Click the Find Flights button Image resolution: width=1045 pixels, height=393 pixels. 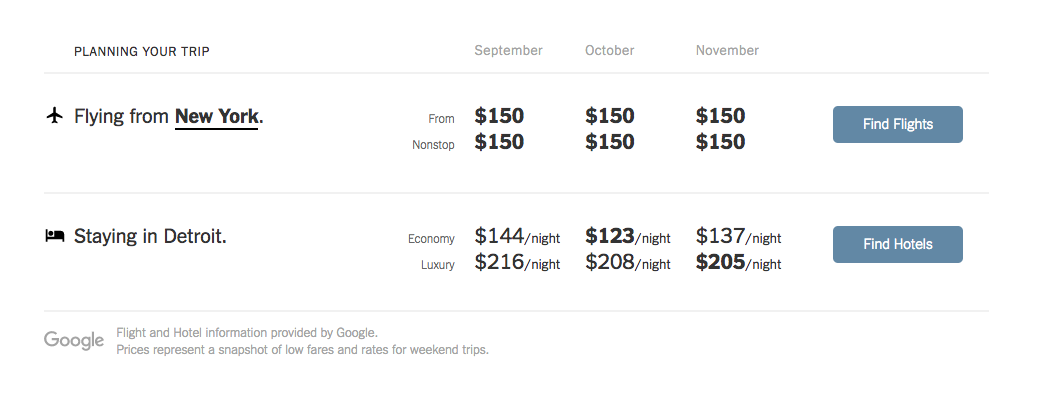[898, 124]
